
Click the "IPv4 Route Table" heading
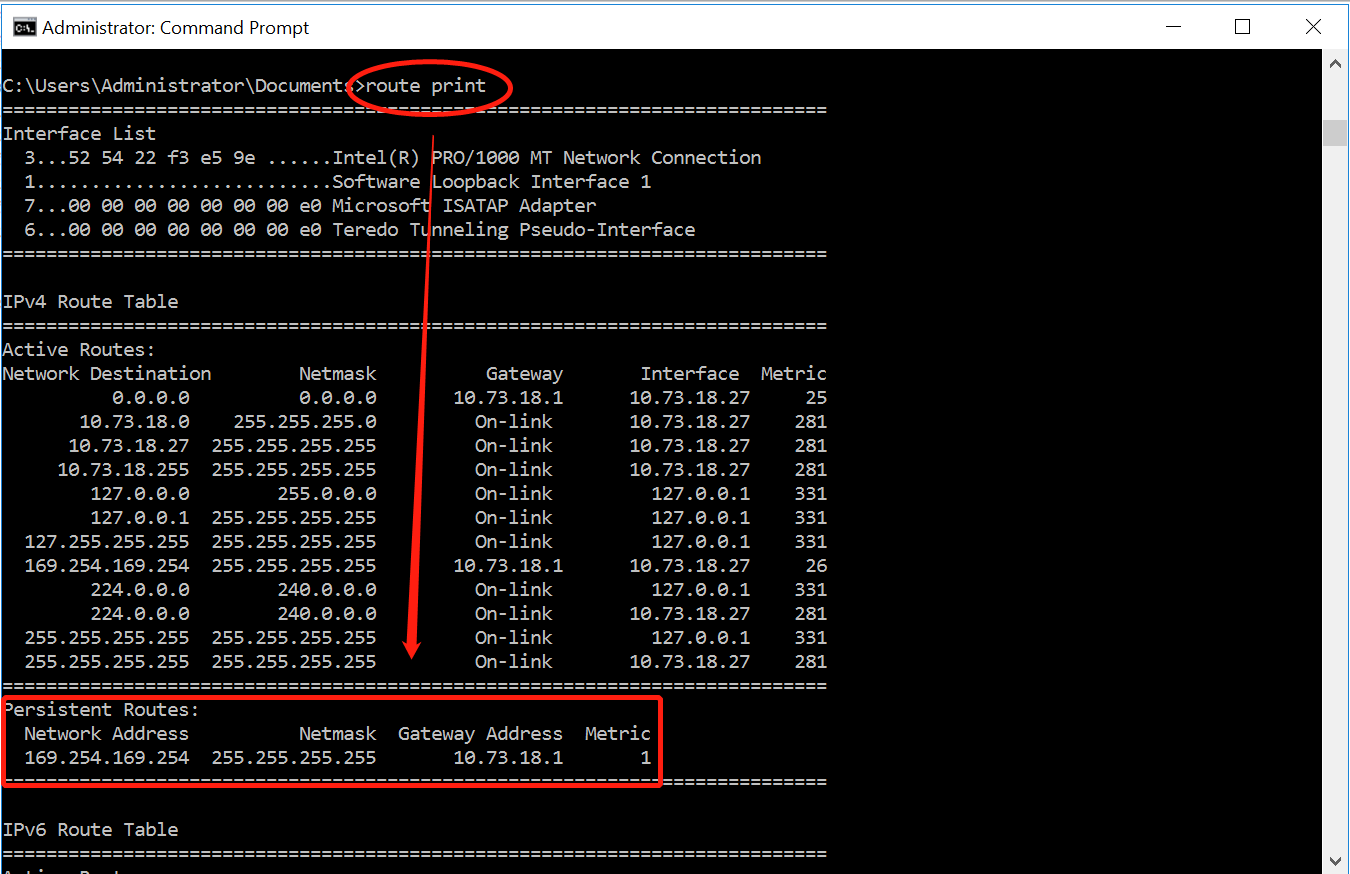(x=90, y=302)
